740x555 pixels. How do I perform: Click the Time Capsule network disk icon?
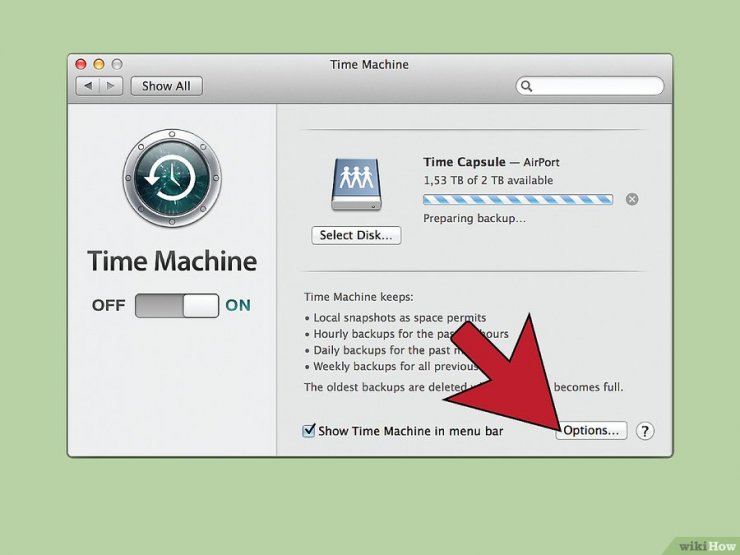pyautogui.click(x=356, y=185)
